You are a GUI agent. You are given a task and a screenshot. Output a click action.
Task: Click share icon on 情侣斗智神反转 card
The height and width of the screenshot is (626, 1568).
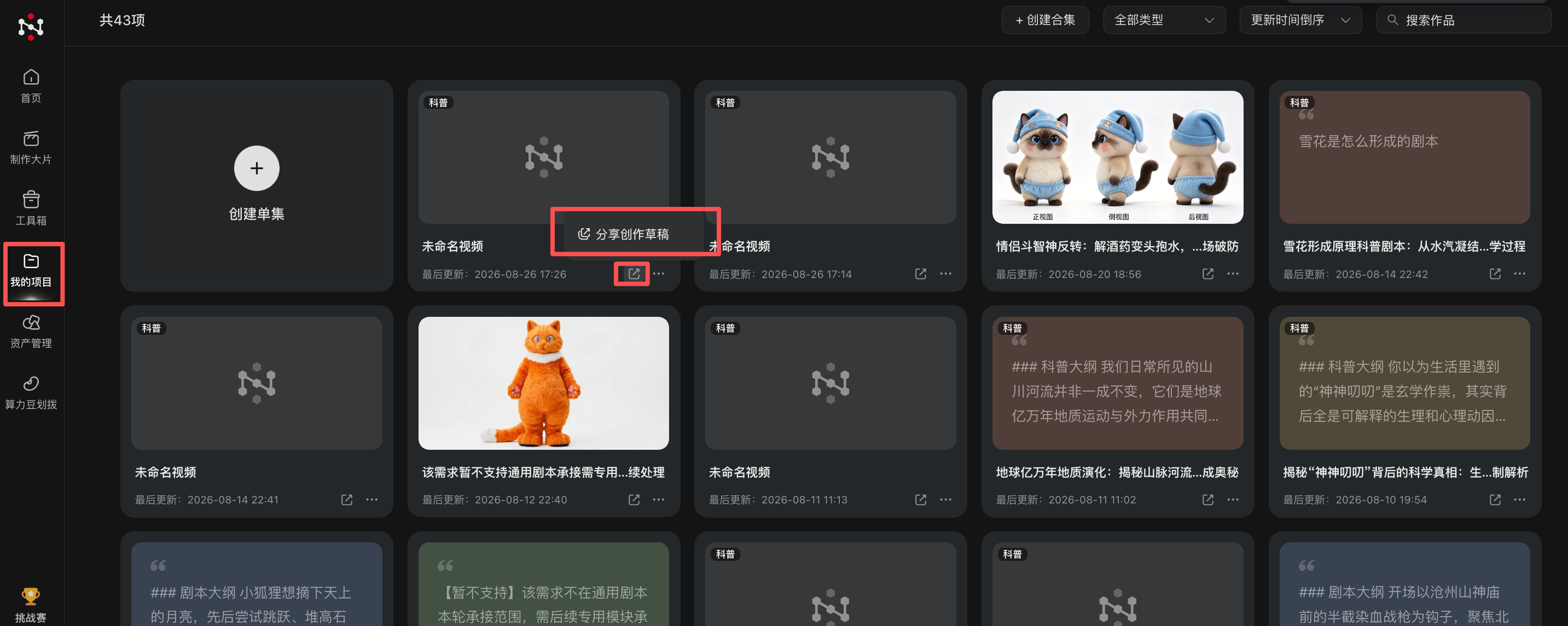coord(1207,274)
